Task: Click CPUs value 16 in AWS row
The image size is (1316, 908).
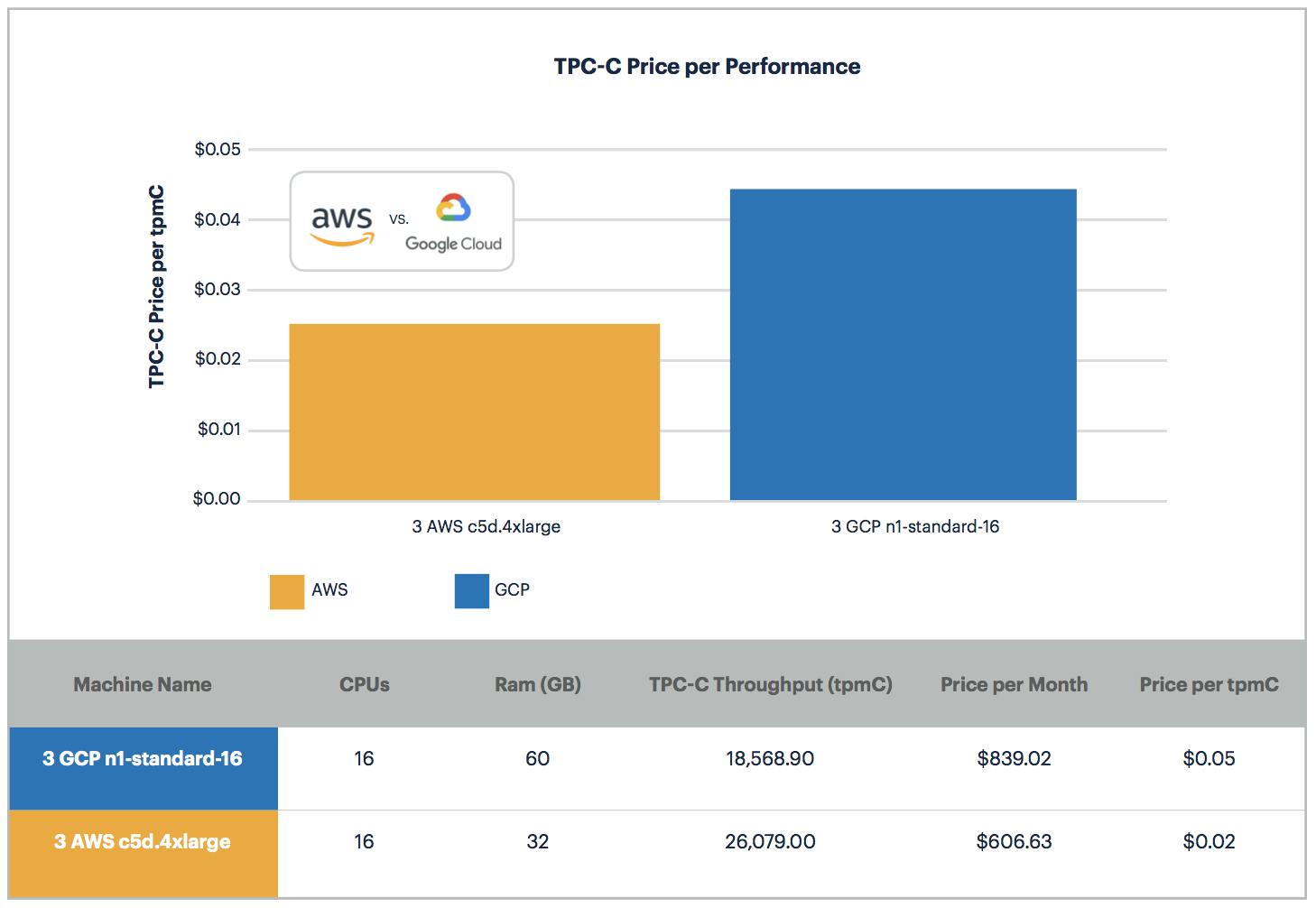Action: tap(364, 841)
